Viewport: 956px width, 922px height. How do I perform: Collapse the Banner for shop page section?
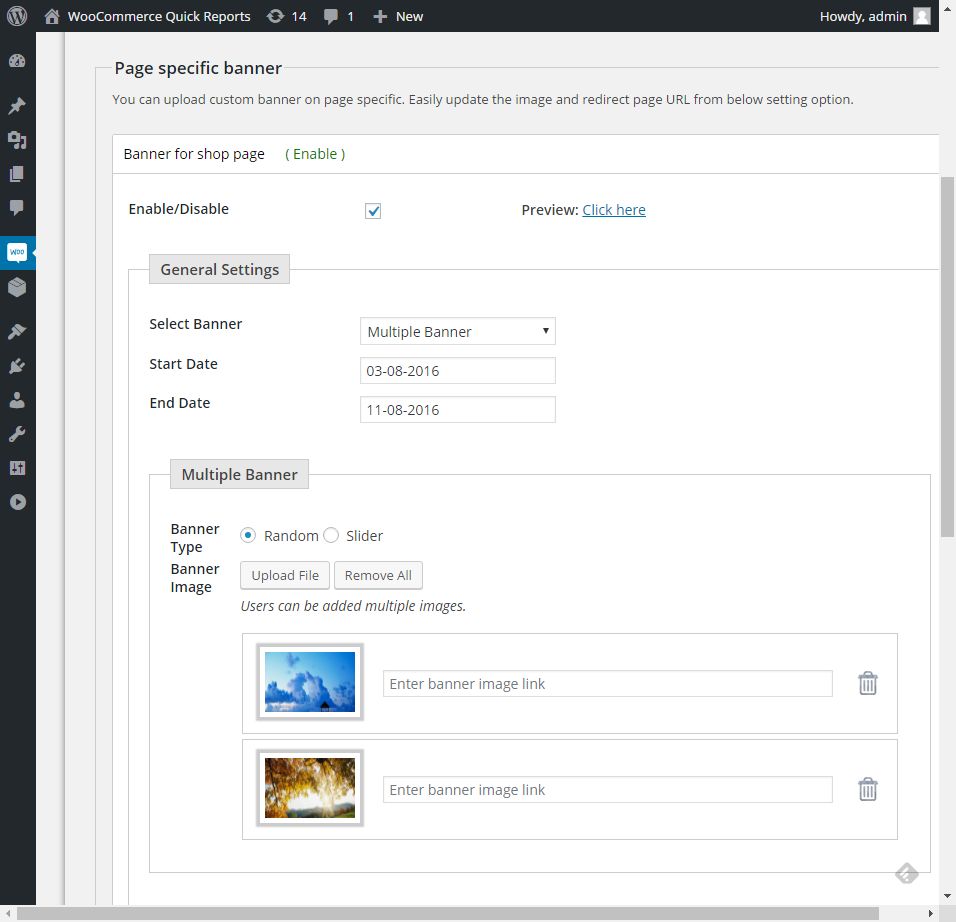pos(194,154)
